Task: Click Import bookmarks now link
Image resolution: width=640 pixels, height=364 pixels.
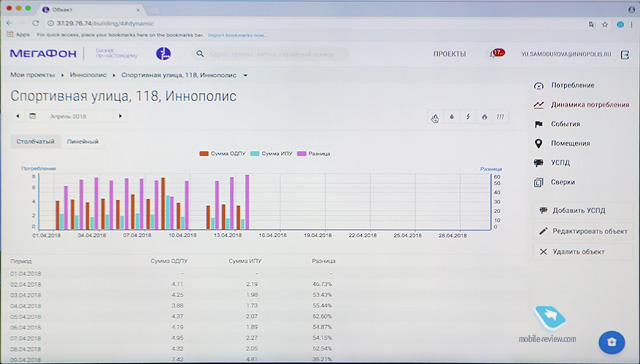Action: pyautogui.click(x=238, y=35)
